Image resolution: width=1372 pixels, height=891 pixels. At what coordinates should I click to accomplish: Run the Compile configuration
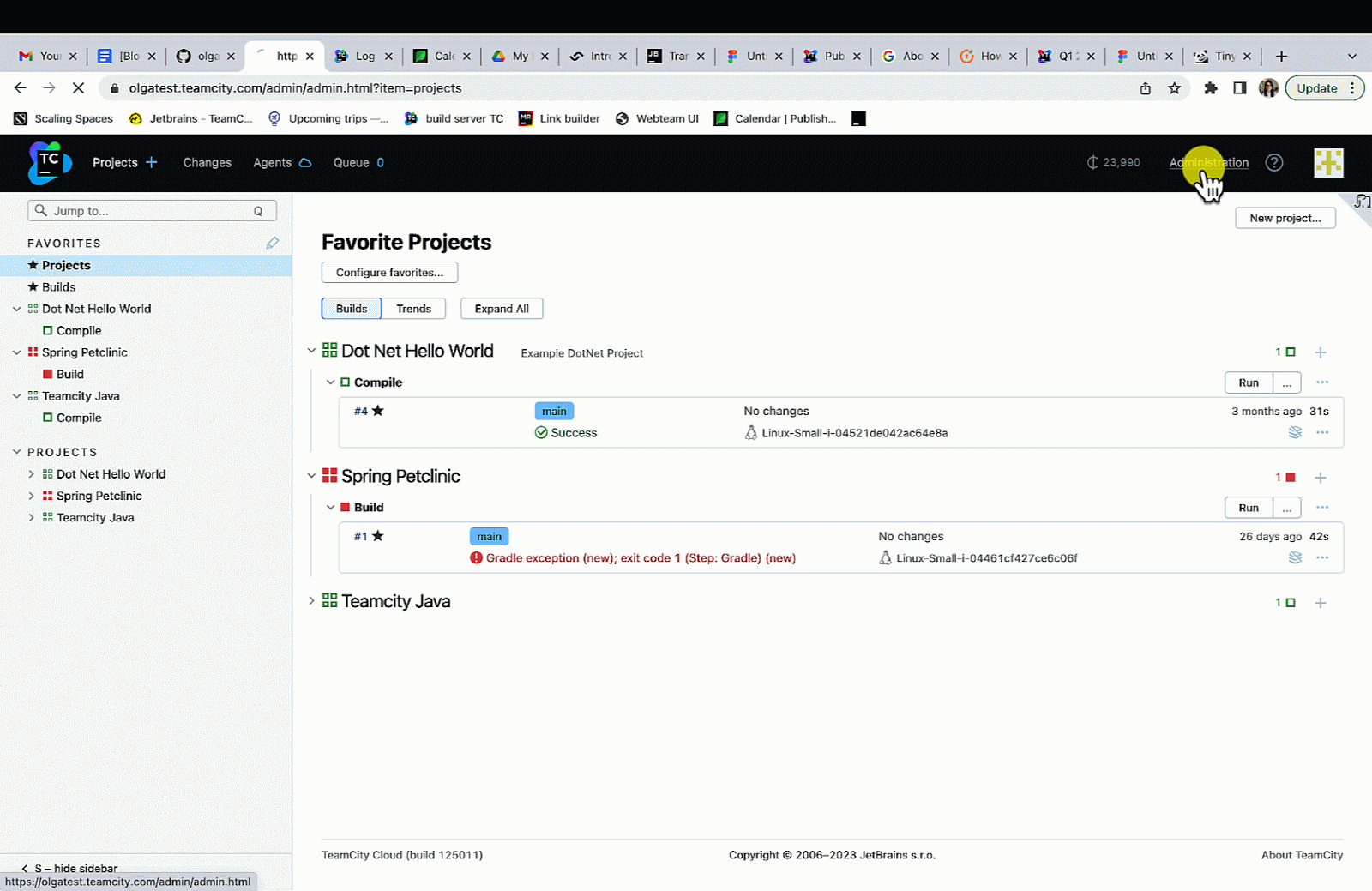pyautogui.click(x=1249, y=382)
